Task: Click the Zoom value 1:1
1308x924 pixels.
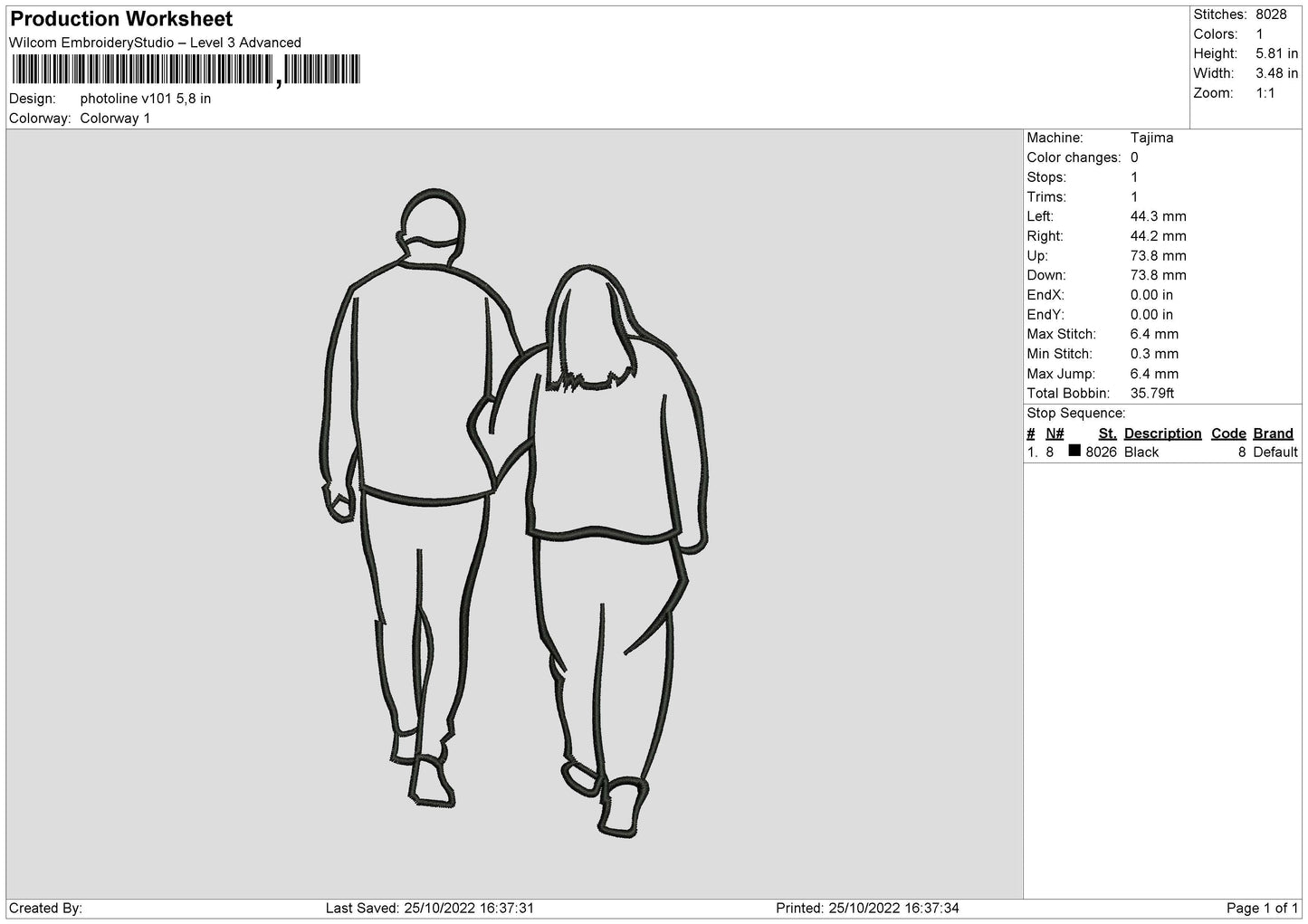Action: [x=1265, y=93]
